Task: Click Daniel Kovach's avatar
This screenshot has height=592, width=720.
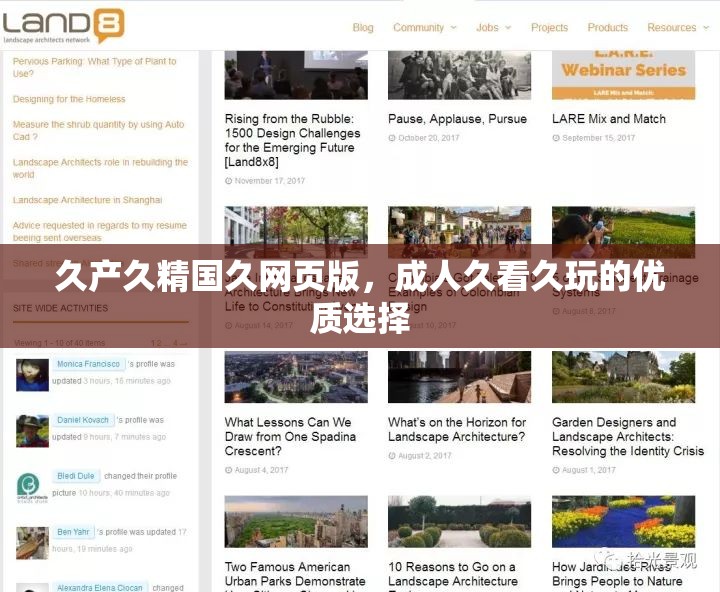Action: click(32, 431)
